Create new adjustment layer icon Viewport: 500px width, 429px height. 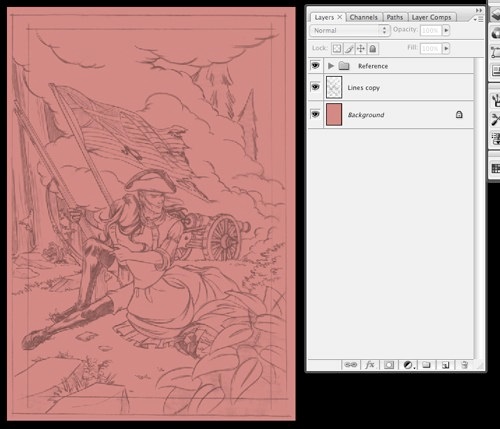pos(408,365)
